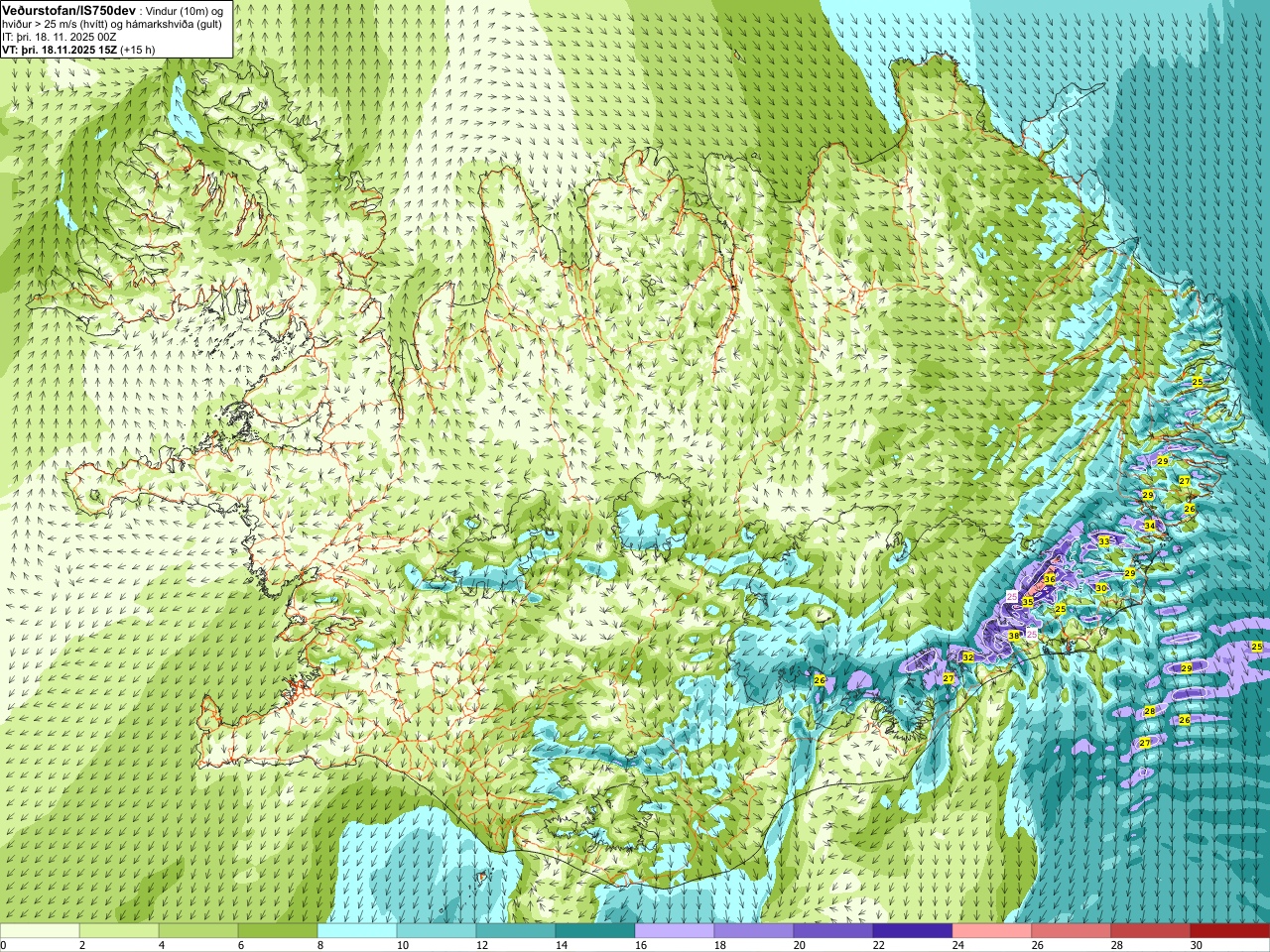This screenshot has width=1270, height=952.
Task: Click the legend scale value 30
Action: click(1197, 945)
